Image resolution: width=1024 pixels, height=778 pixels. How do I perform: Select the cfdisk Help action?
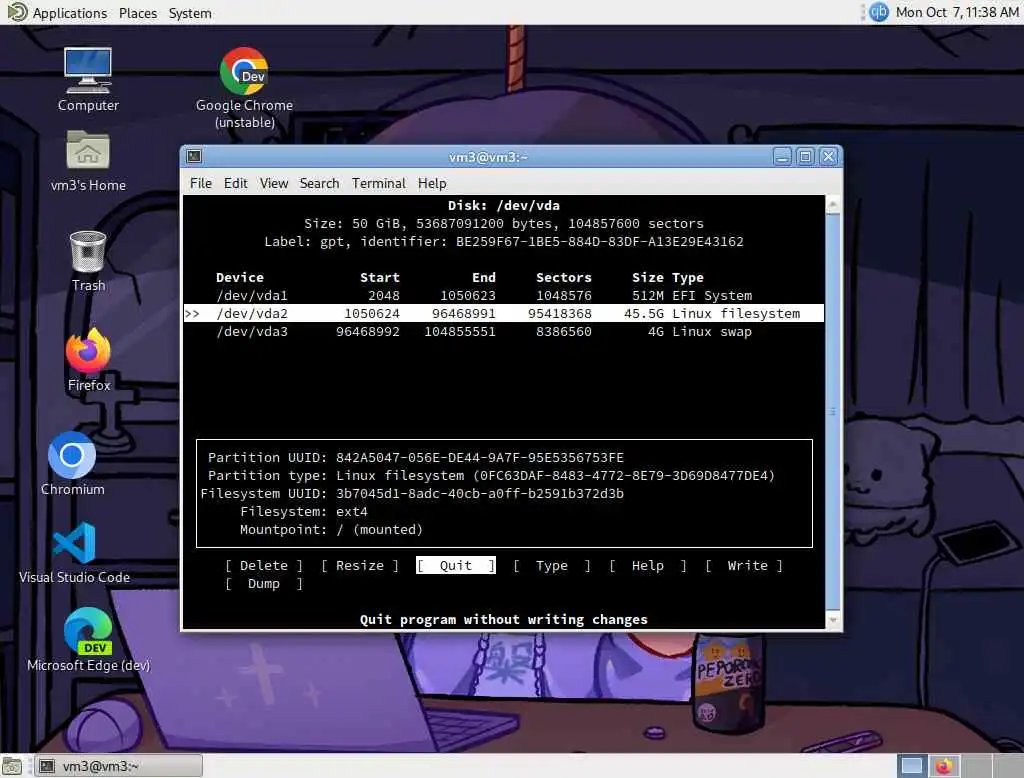(648, 566)
